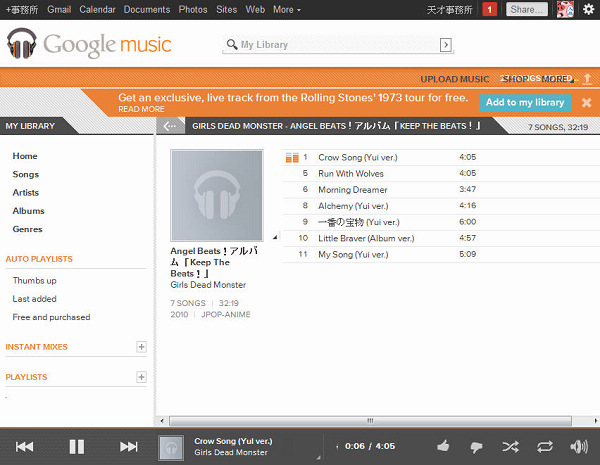The image size is (600, 465).
Task: Open the volume control speaker icon
Action: click(x=579, y=446)
